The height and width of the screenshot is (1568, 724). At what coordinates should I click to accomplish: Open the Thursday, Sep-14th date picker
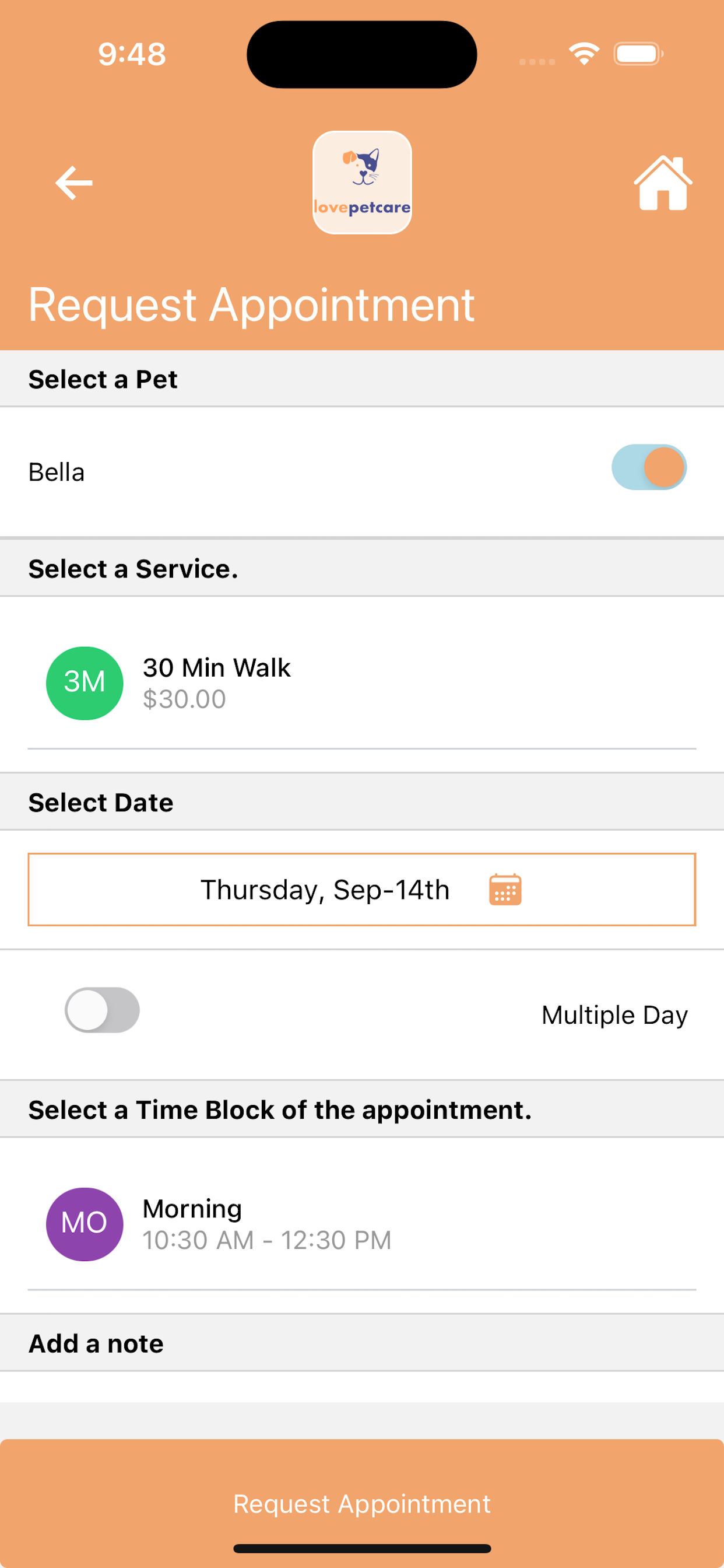(x=362, y=890)
